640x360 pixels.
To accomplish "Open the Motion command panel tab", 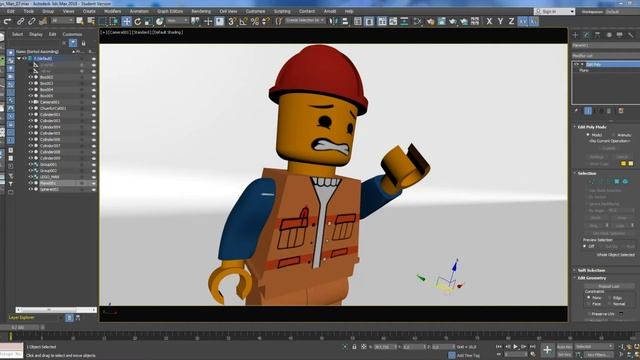I will 609,35.
